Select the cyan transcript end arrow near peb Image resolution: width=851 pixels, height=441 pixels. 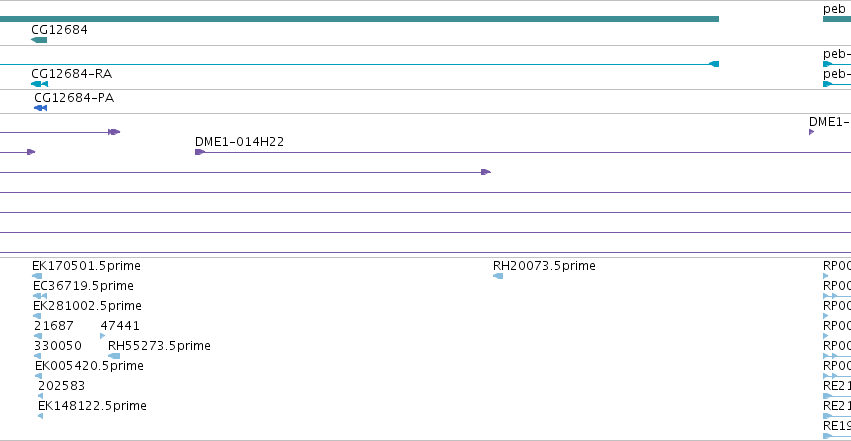pos(714,65)
